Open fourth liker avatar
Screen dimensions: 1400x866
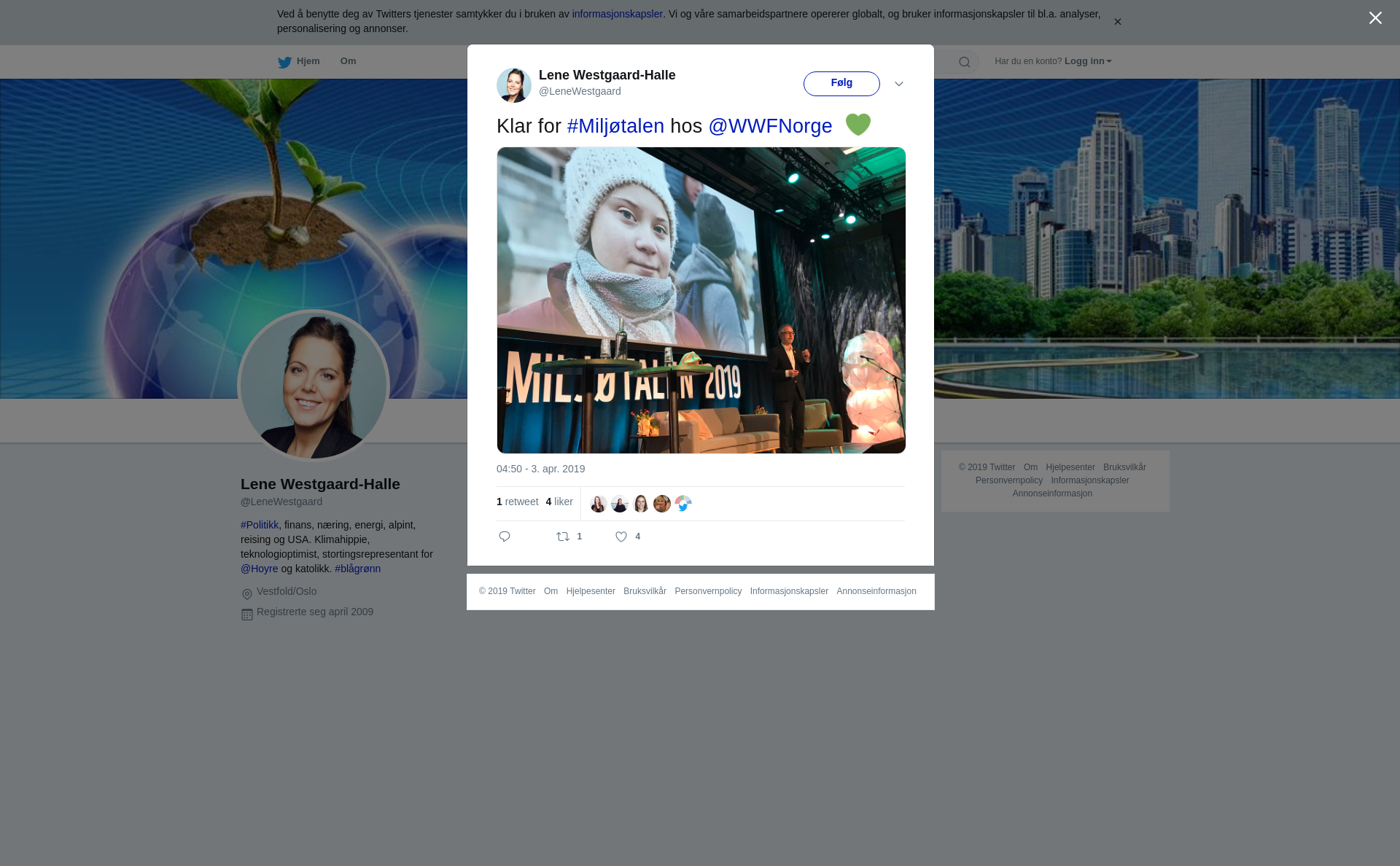662,504
